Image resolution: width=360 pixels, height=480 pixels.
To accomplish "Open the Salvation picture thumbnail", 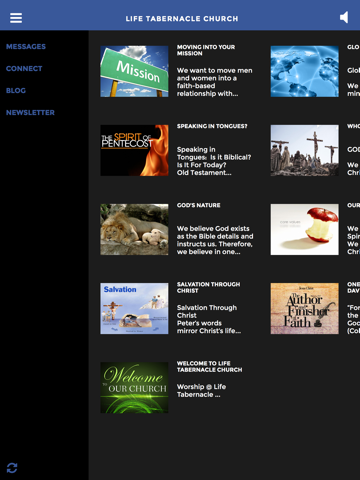I will (x=134, y=308).
